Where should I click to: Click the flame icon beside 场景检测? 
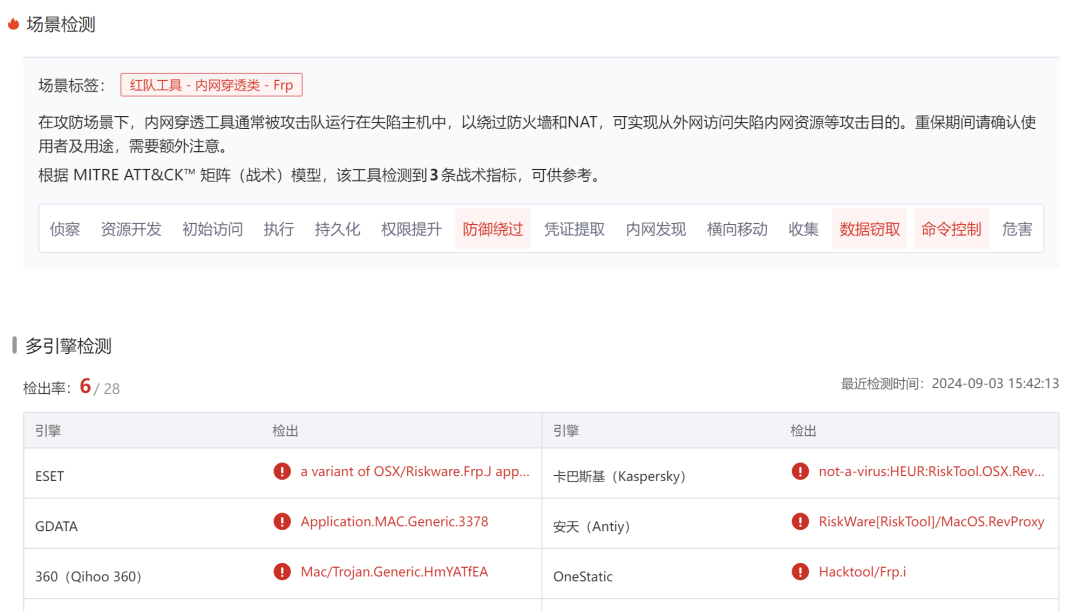tap(13, 25)
